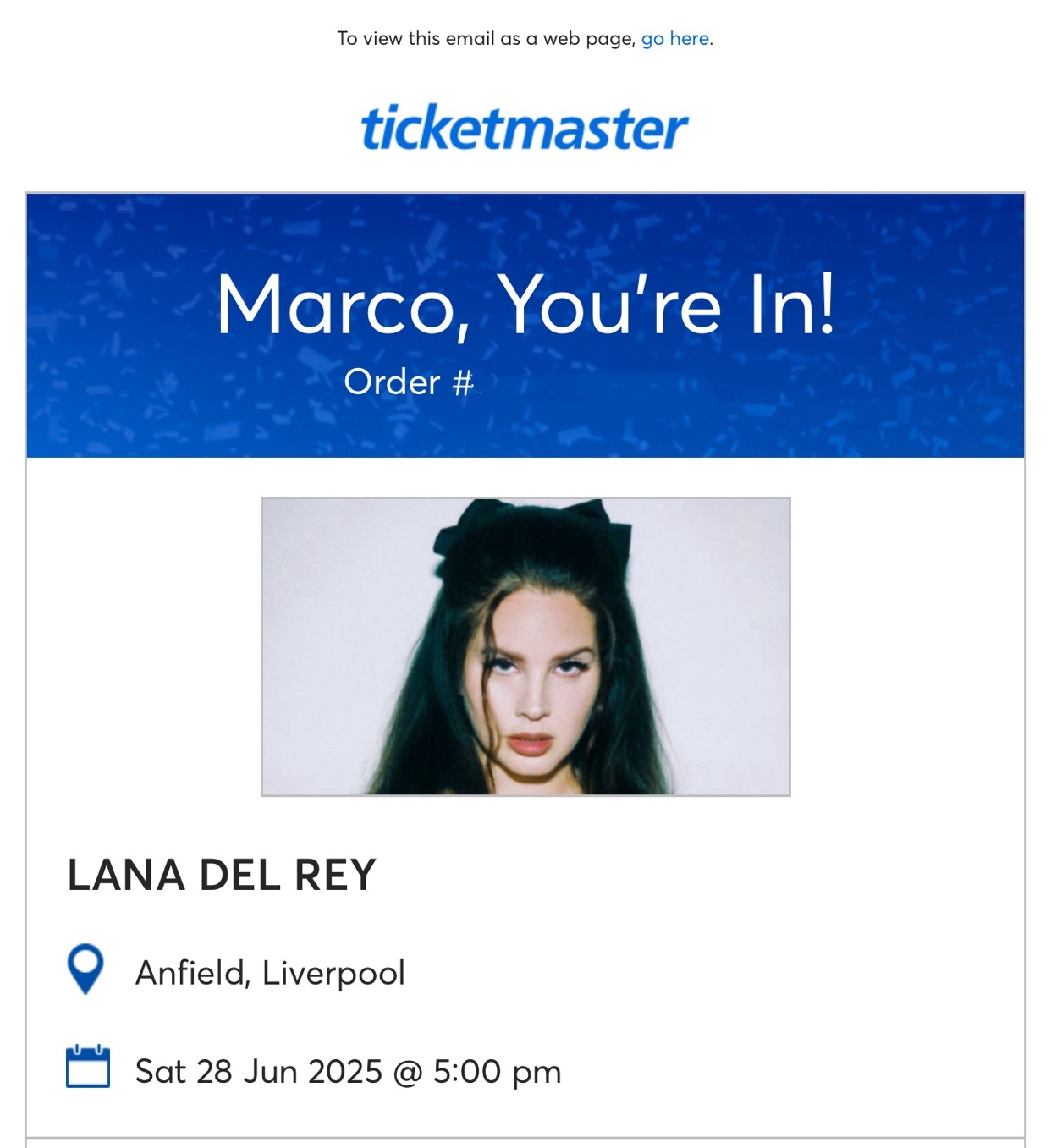Click the '#' symbol after Order
Screen dimensions: 1051x1148
pos(463,382)
